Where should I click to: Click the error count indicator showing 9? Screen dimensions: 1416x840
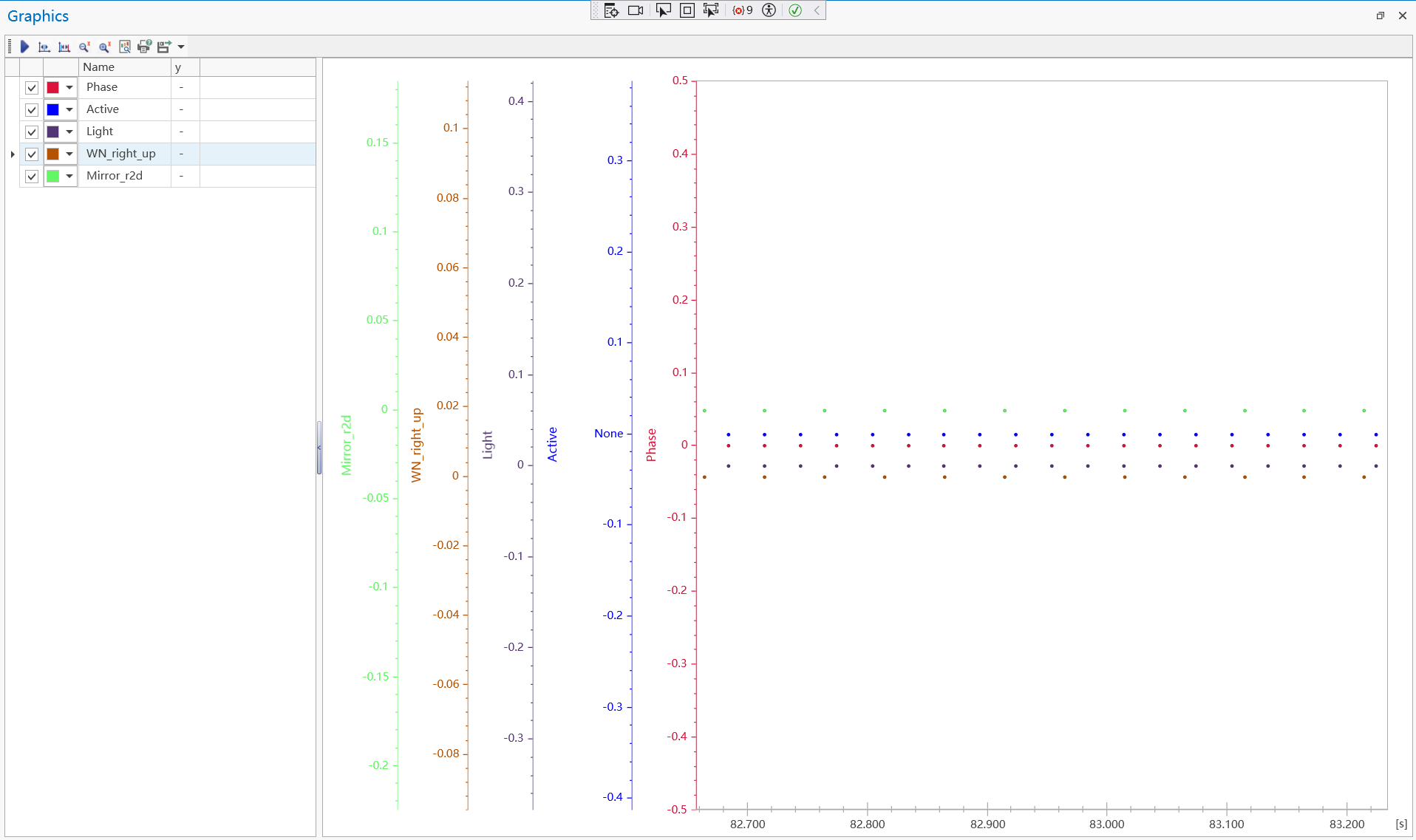pos(742,10)
